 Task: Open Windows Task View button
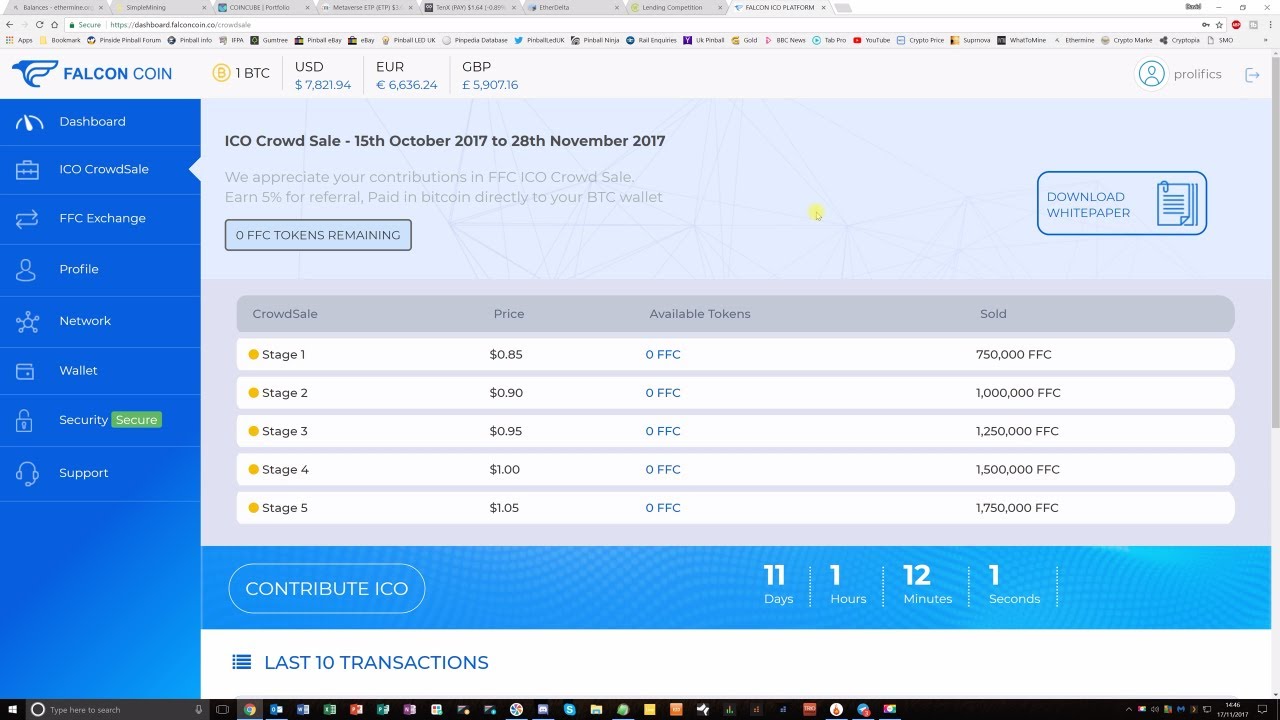222,709
